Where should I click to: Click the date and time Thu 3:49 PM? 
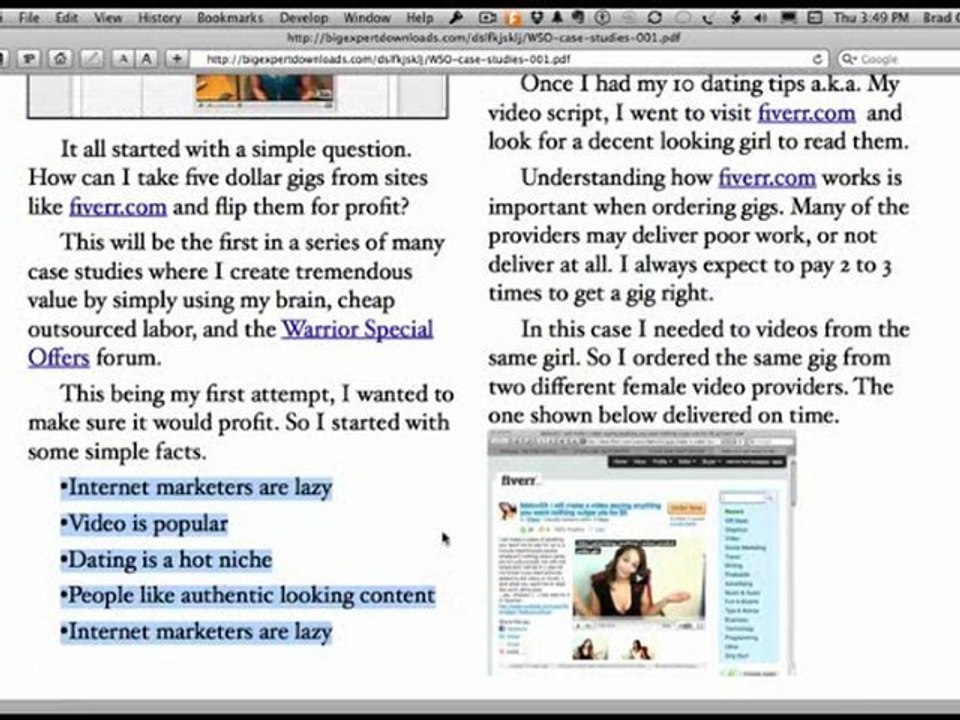871,18
